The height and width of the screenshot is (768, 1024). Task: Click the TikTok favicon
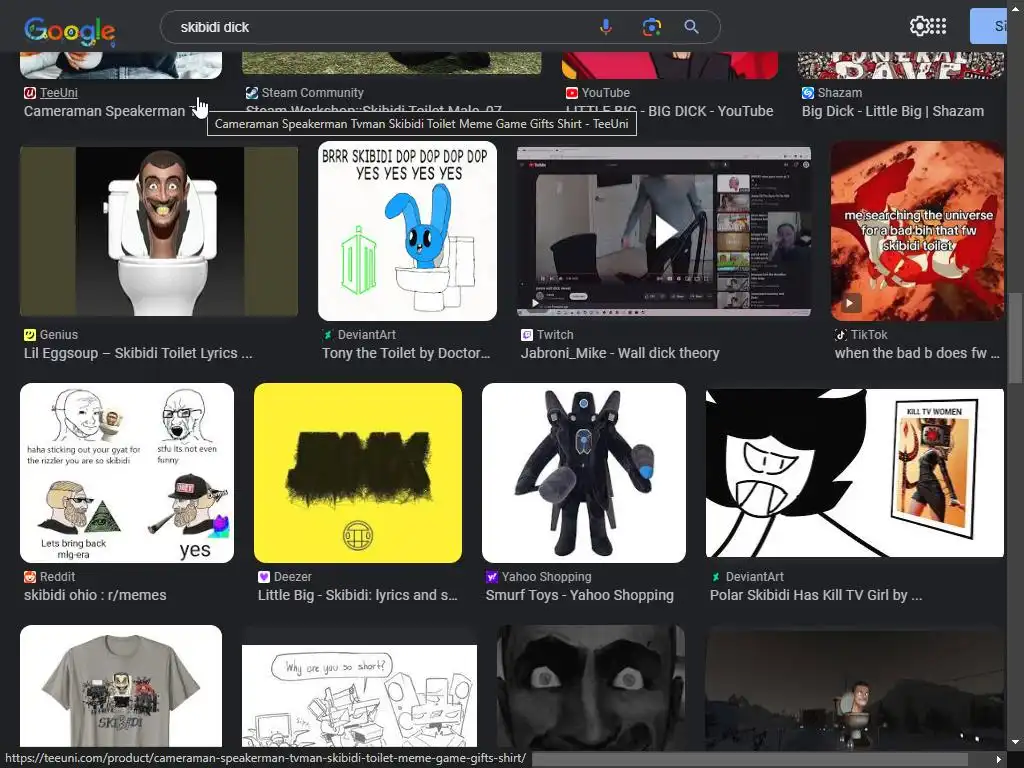pyautogui.click(x=840, y=334)
